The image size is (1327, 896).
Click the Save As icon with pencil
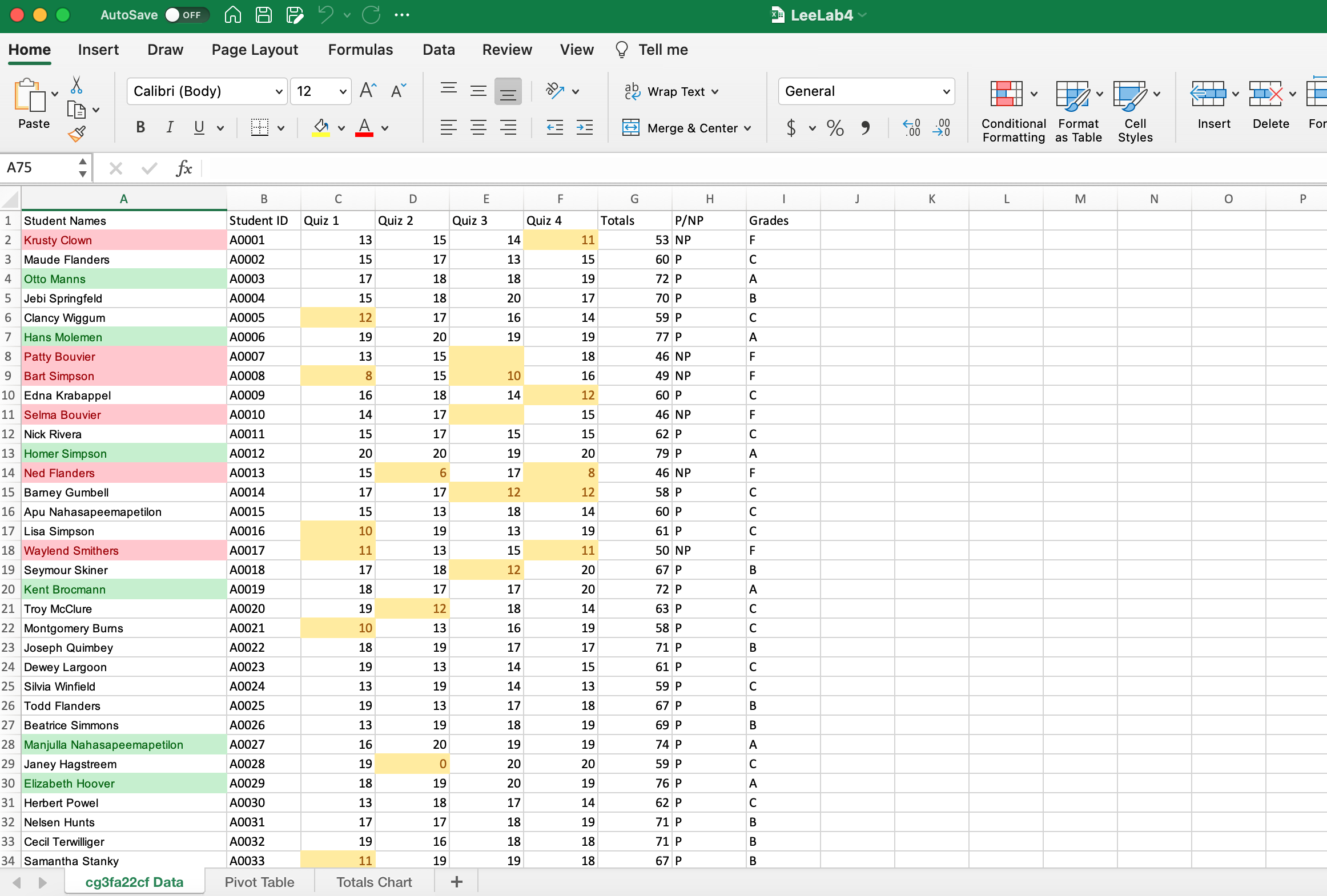[295, 15]
